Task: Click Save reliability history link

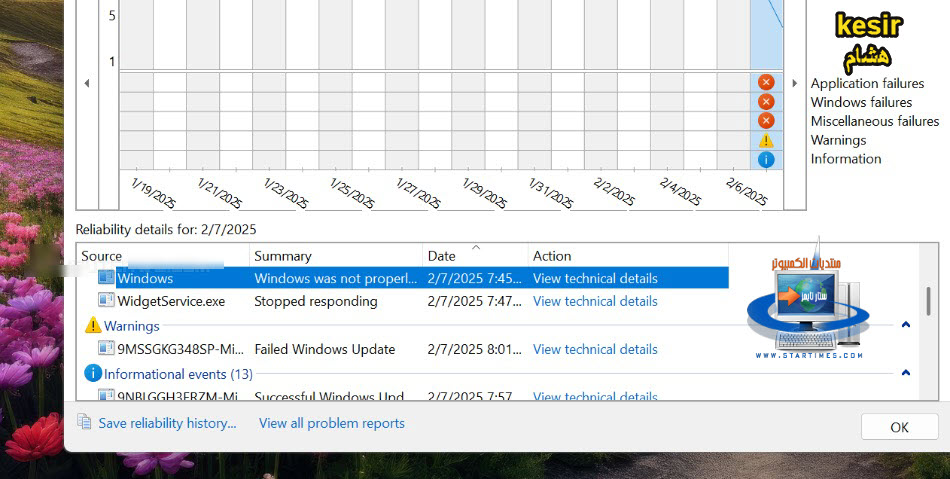Action: point(167,423)
